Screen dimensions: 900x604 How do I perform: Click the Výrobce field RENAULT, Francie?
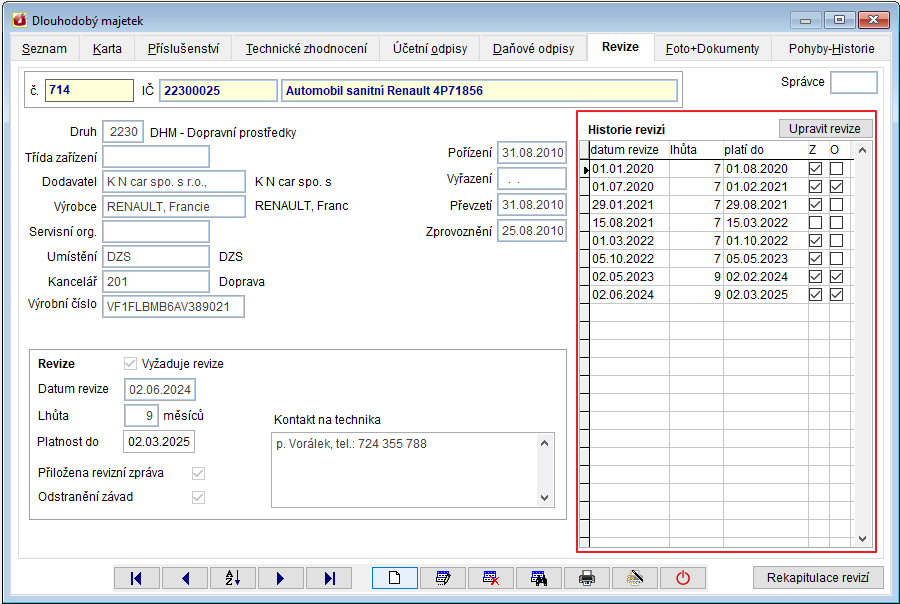tap(174, 207)
